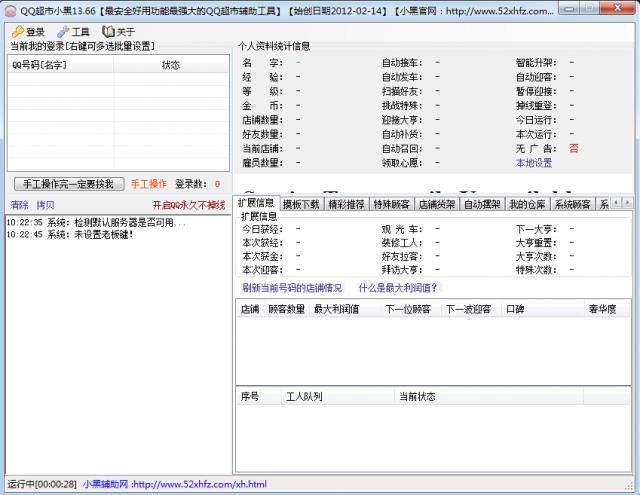Switch to the 摸板下载 tab
This screenshot has height=495, width=640.
click(x=301, y=204)
